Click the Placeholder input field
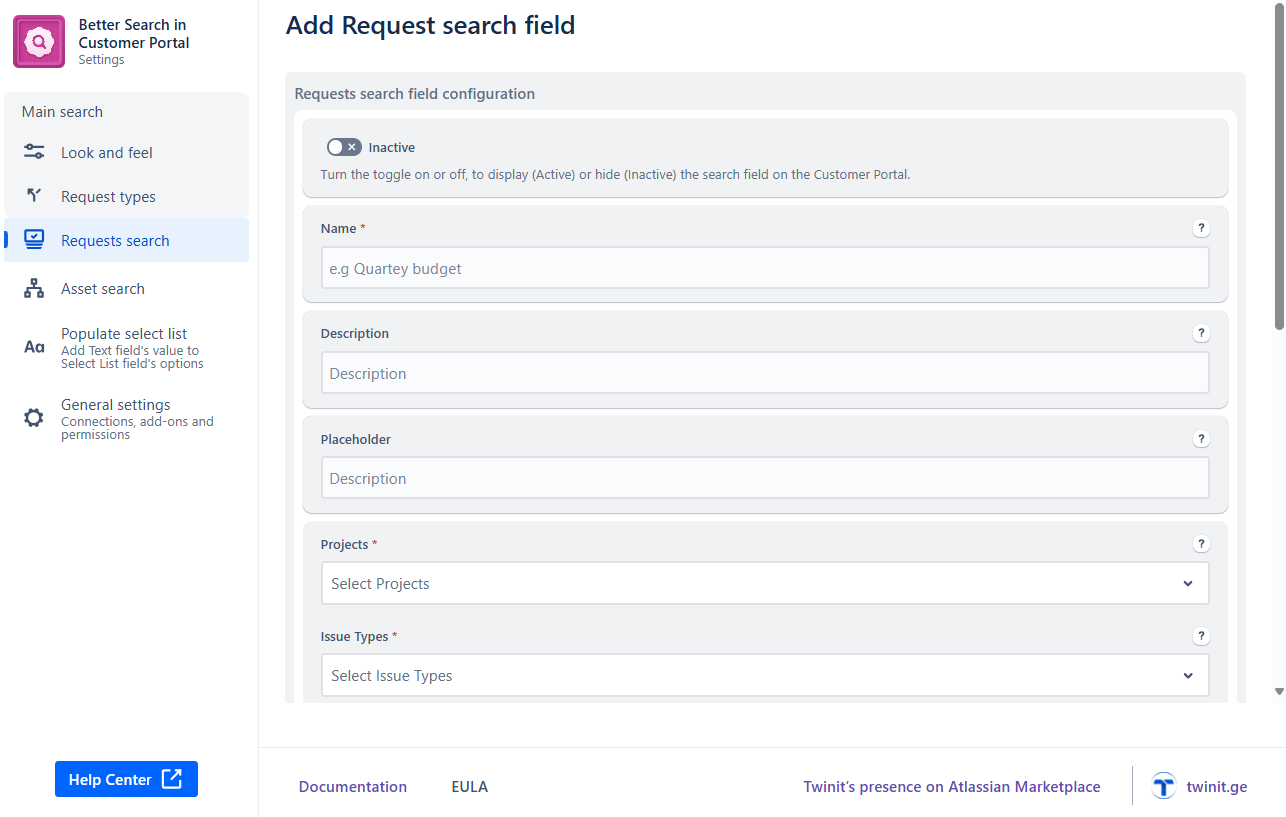 765,478
